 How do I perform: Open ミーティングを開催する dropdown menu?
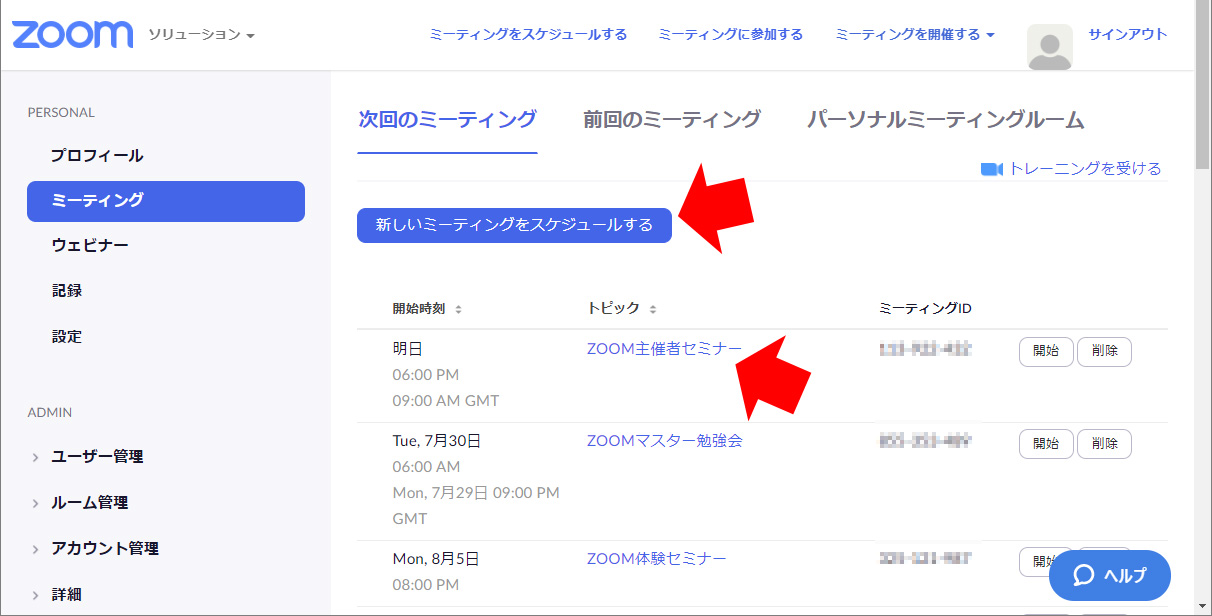point(914,34)
